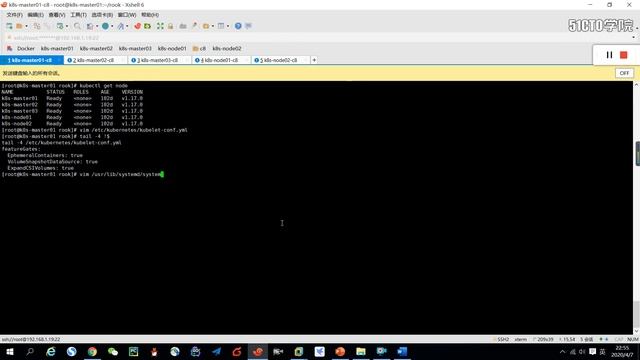The image size is (640, 360).
Task: Click the k8s-master03 quick link
Action: point(135,49)
